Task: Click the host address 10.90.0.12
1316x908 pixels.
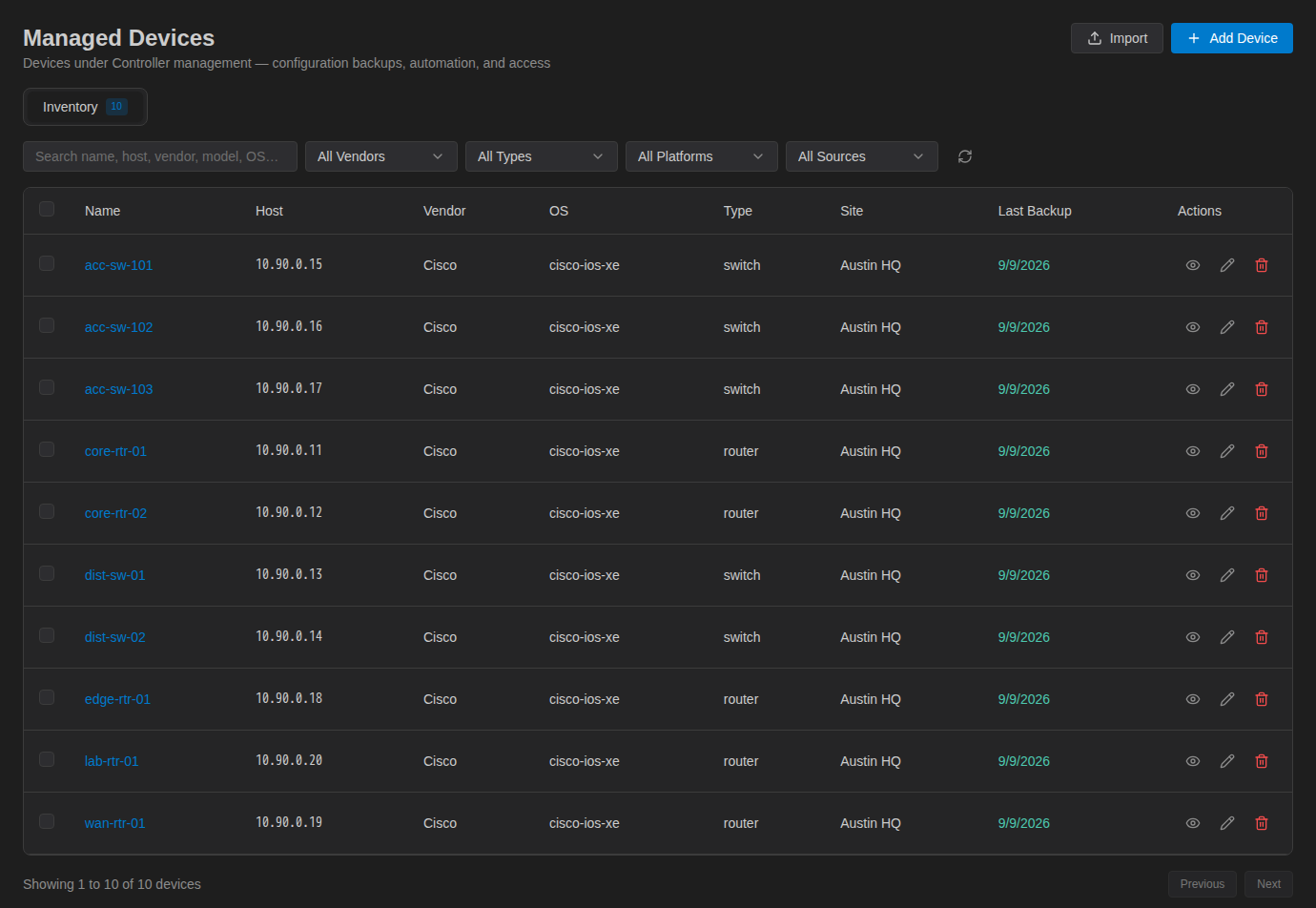Action: [289, 512]
